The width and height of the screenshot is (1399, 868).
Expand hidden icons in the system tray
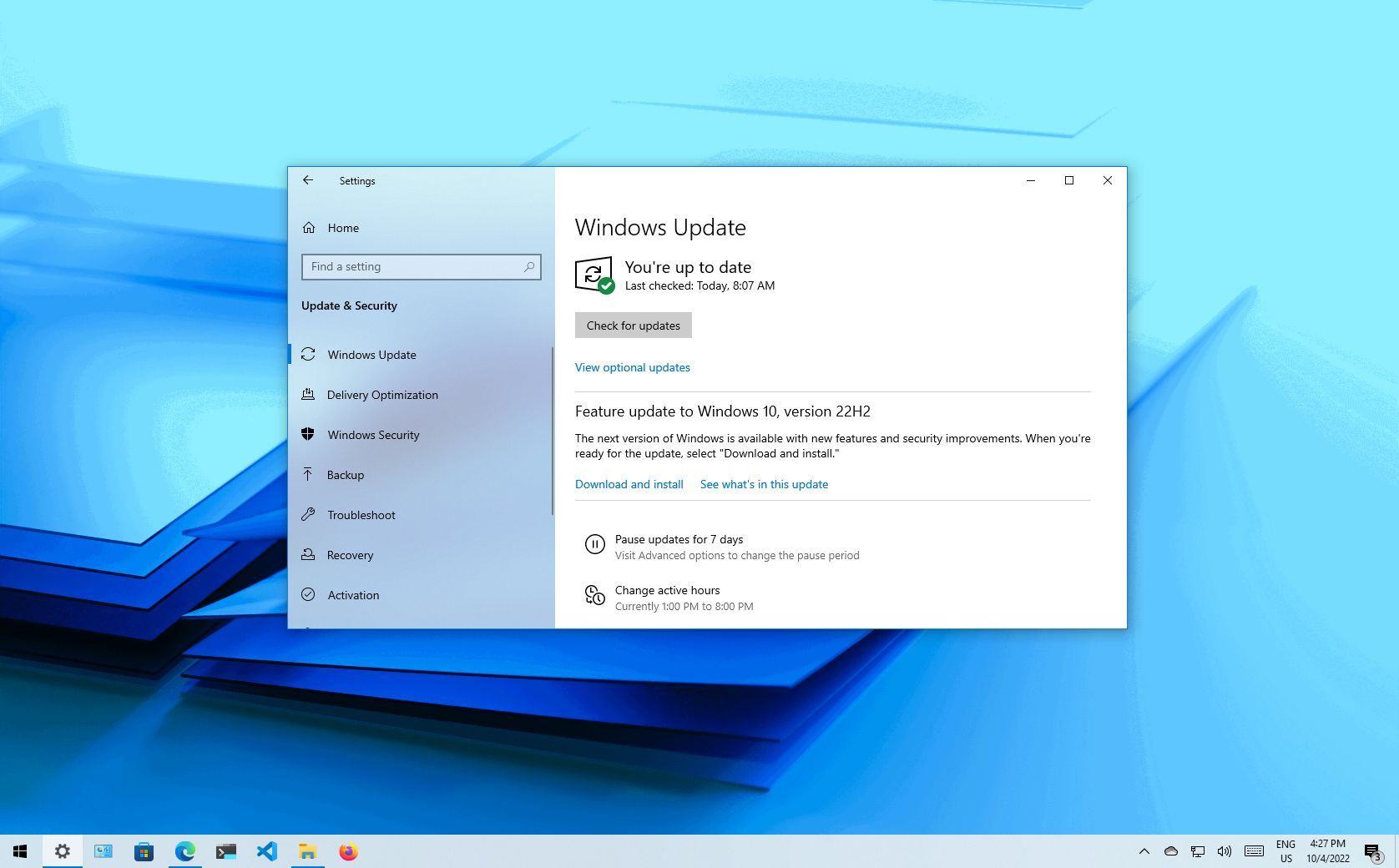click(1143, 851)
